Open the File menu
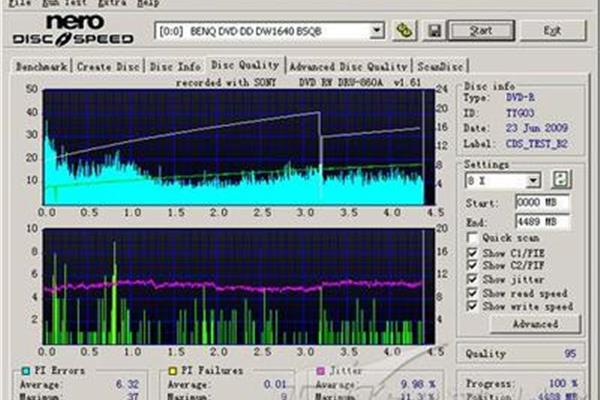Viewport: 600px width, 400px height. point(20,3)
